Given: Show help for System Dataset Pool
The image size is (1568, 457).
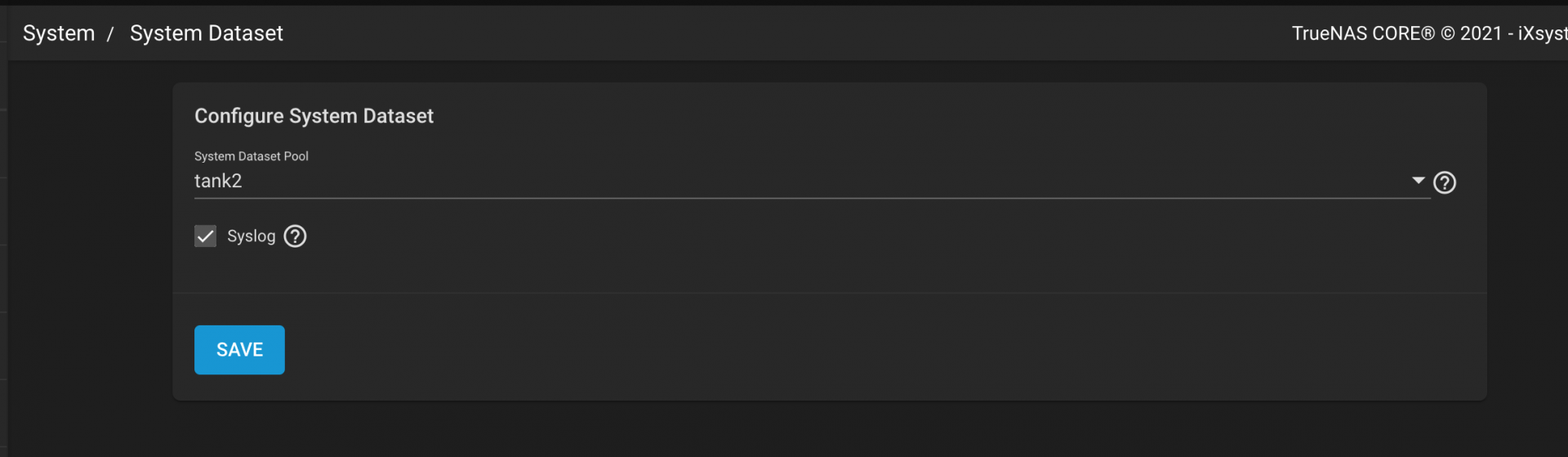Looking at the screenshot, I should 1444,182.
